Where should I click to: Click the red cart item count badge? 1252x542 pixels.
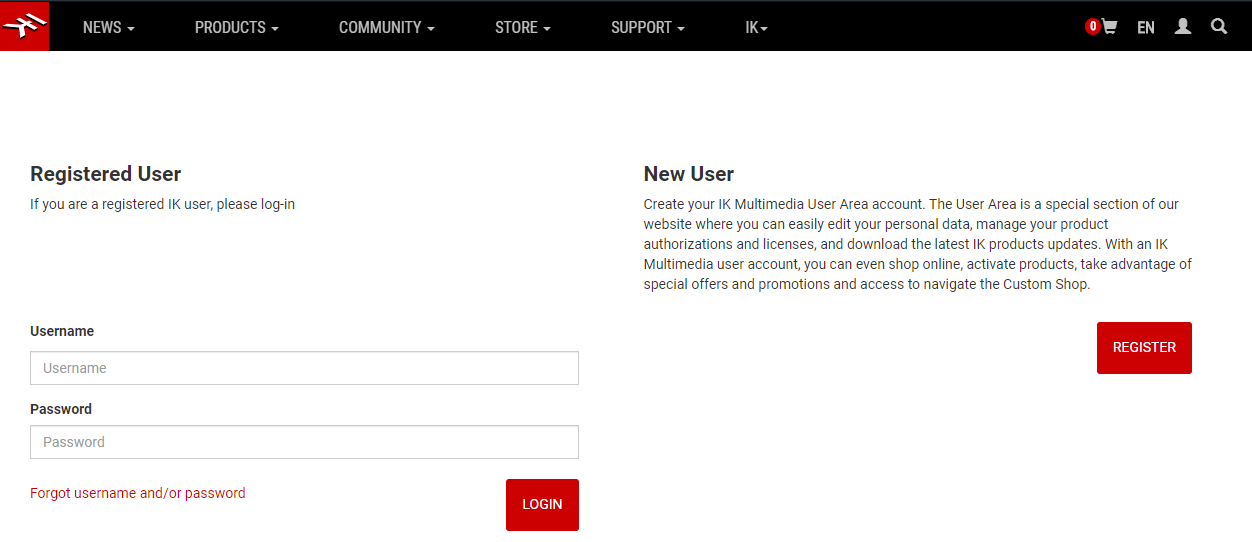[x=1093, y=27]
